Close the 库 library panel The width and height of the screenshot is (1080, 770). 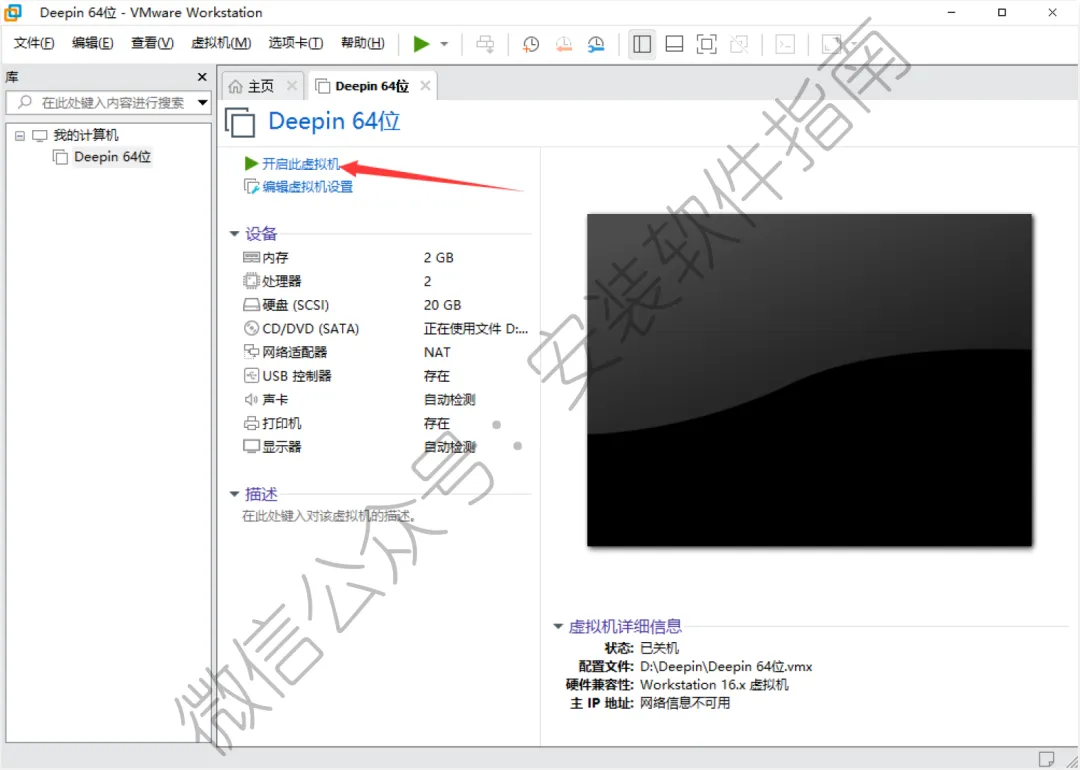202,77
